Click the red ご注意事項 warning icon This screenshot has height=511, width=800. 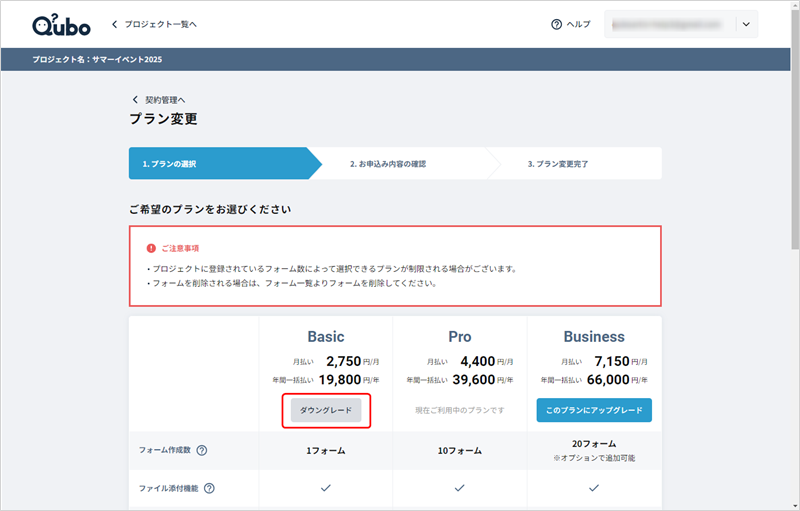pyautogui.click(x=151, y=247)
